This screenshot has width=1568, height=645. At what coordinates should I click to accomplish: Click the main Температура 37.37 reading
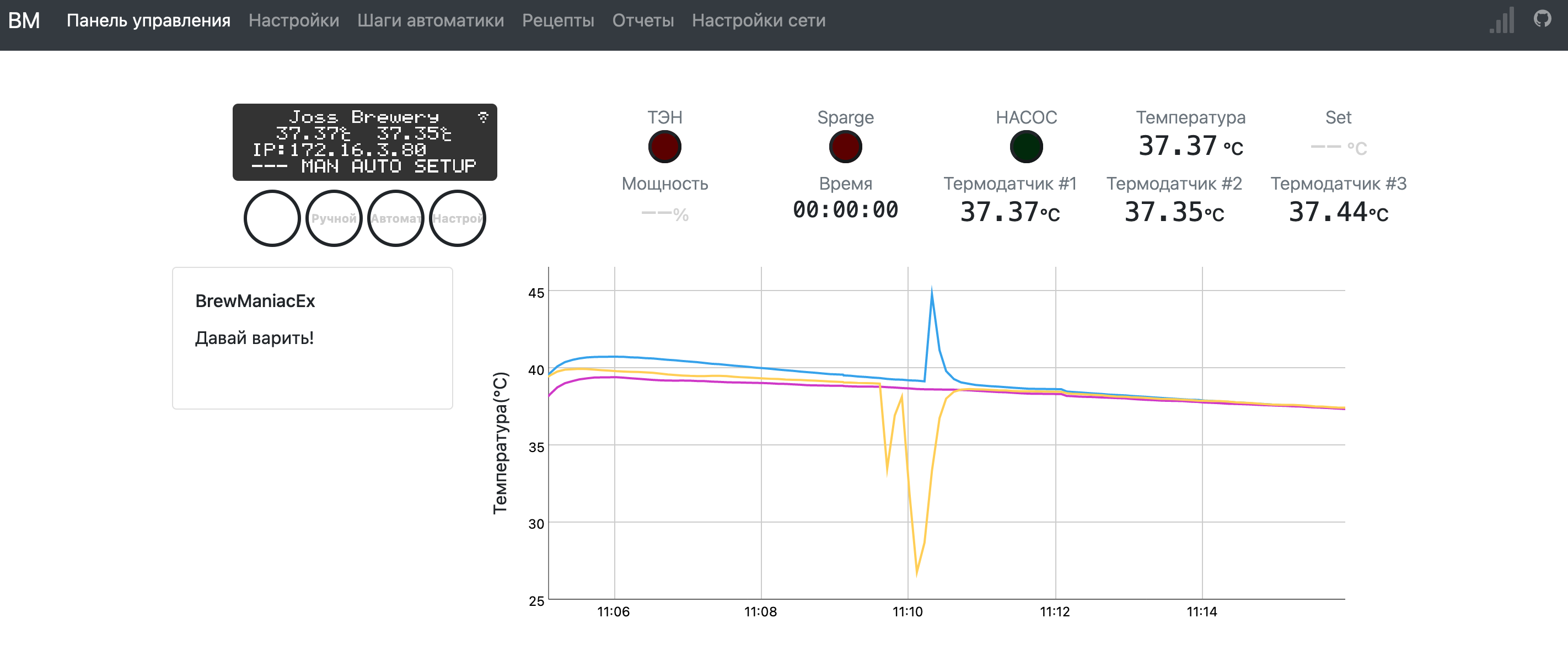point(1190,146)
